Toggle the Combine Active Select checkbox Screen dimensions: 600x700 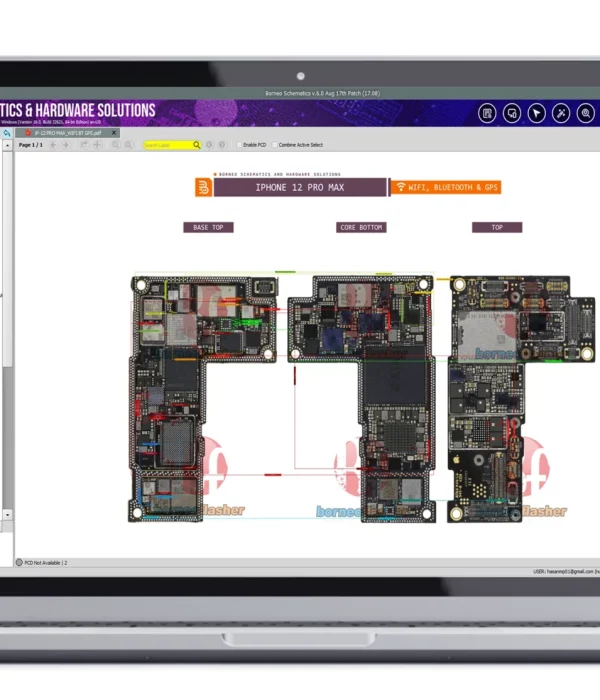click(x=275, y=145)
